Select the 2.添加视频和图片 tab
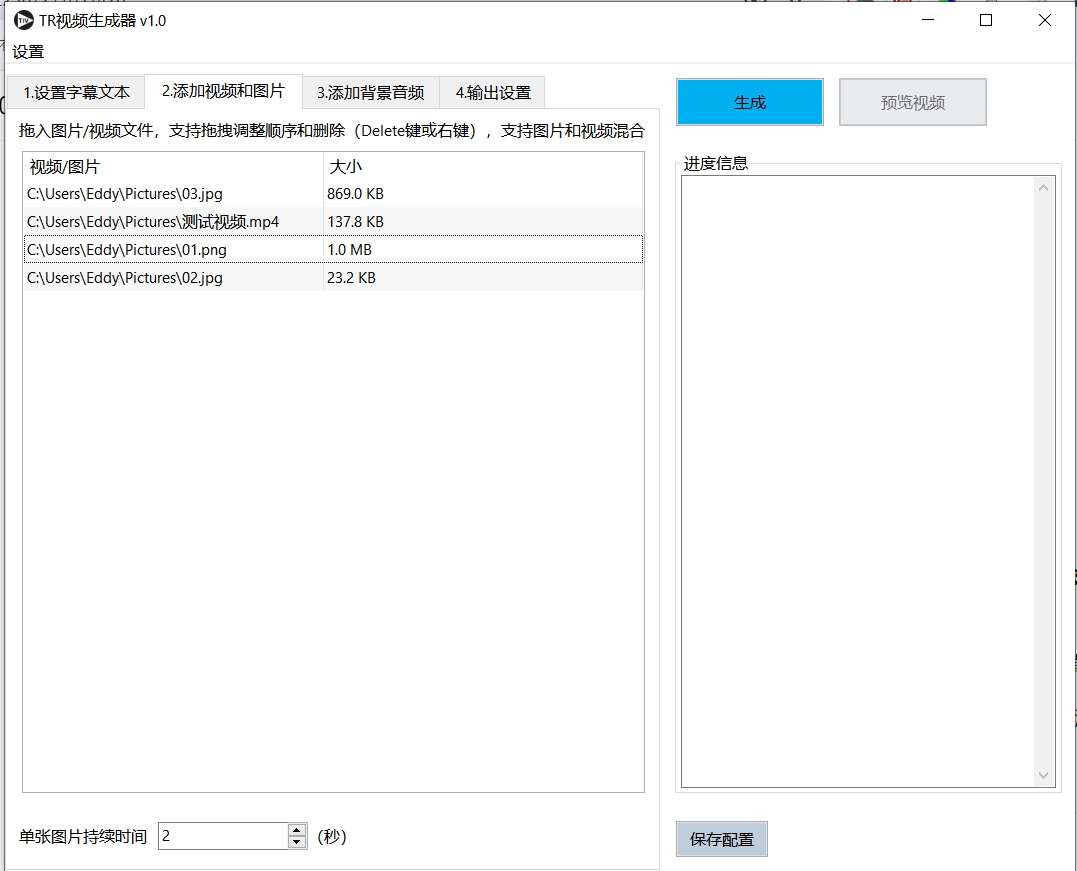Image resolution: width=1077 pixels, height=871 pixels. tap(223, 91)
